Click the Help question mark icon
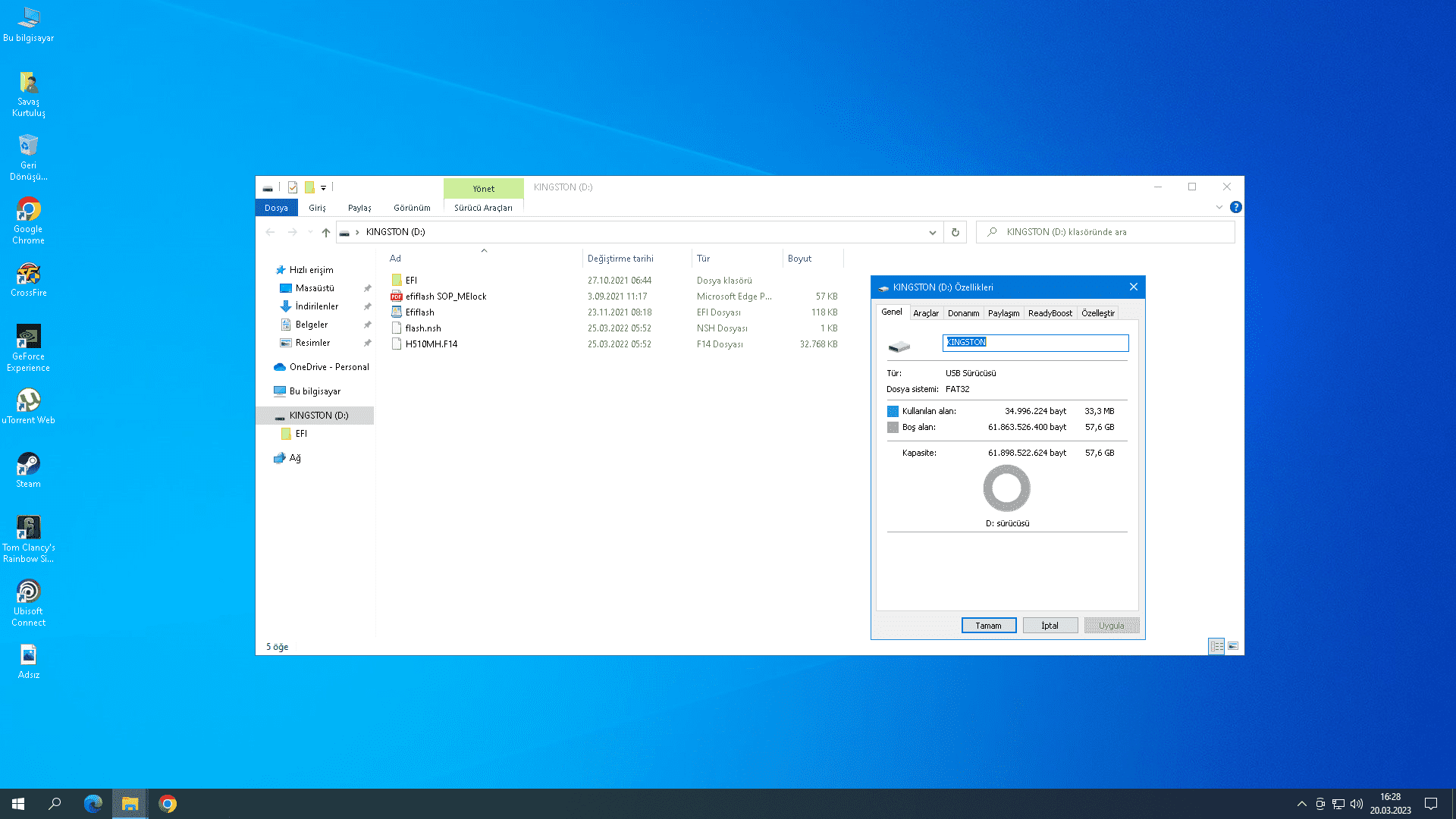The image size is (1456, 819). coord(1235,207)
